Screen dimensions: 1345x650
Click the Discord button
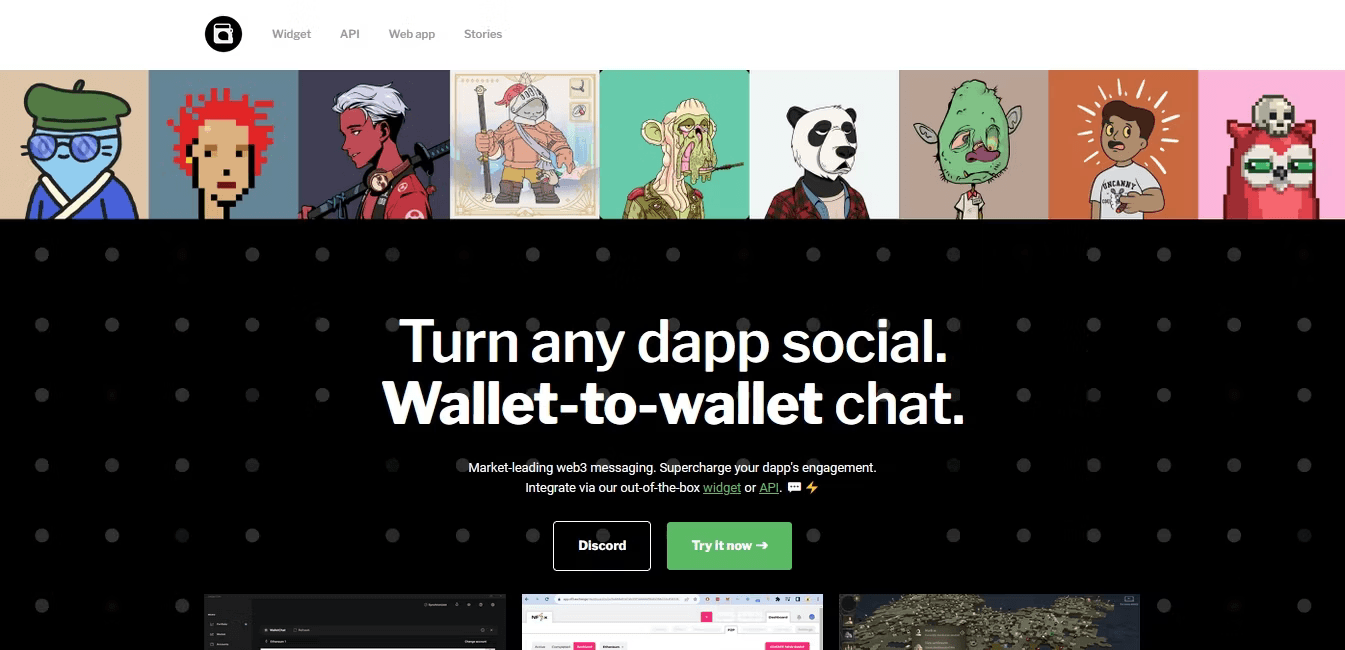(x=602, y=546)
